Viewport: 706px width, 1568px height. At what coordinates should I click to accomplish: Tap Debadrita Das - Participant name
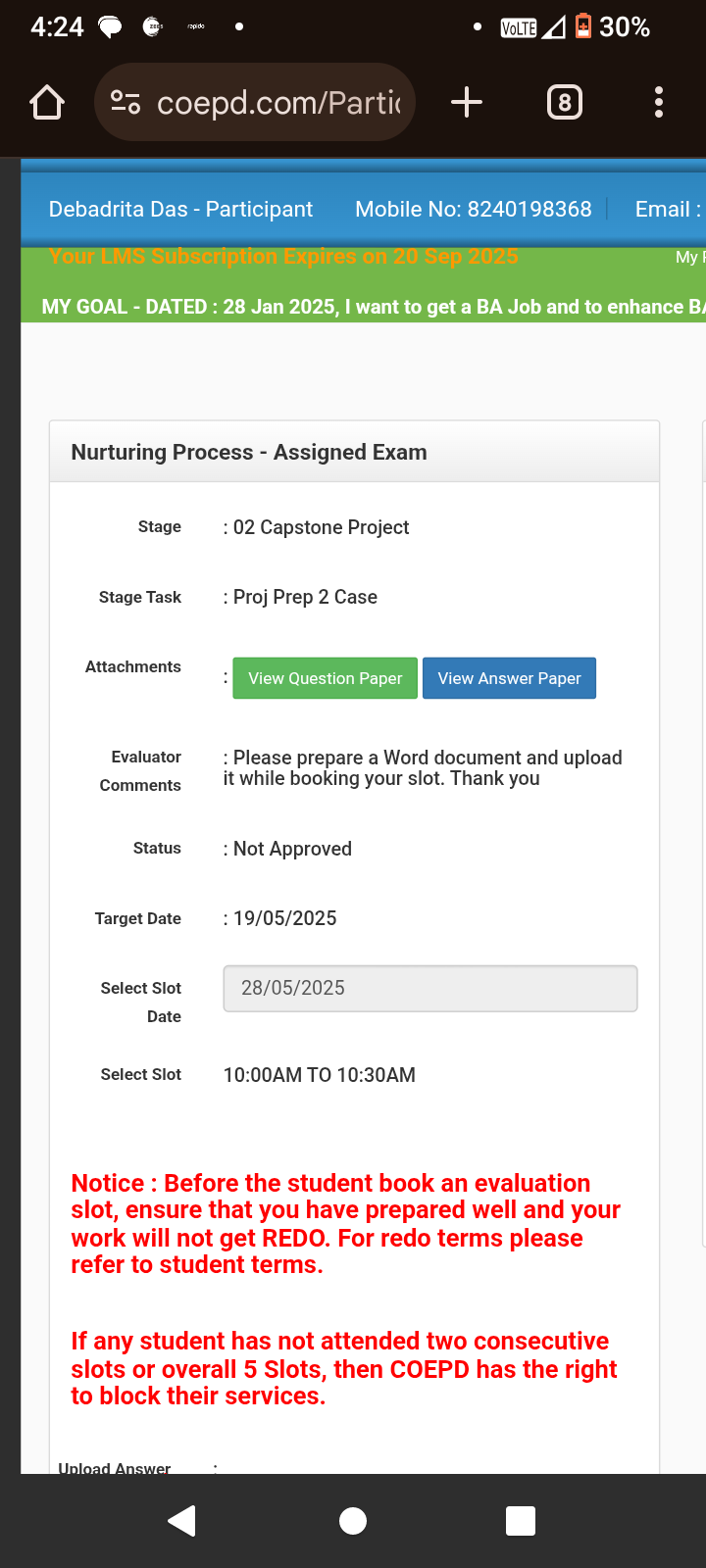tap(180, 209)
